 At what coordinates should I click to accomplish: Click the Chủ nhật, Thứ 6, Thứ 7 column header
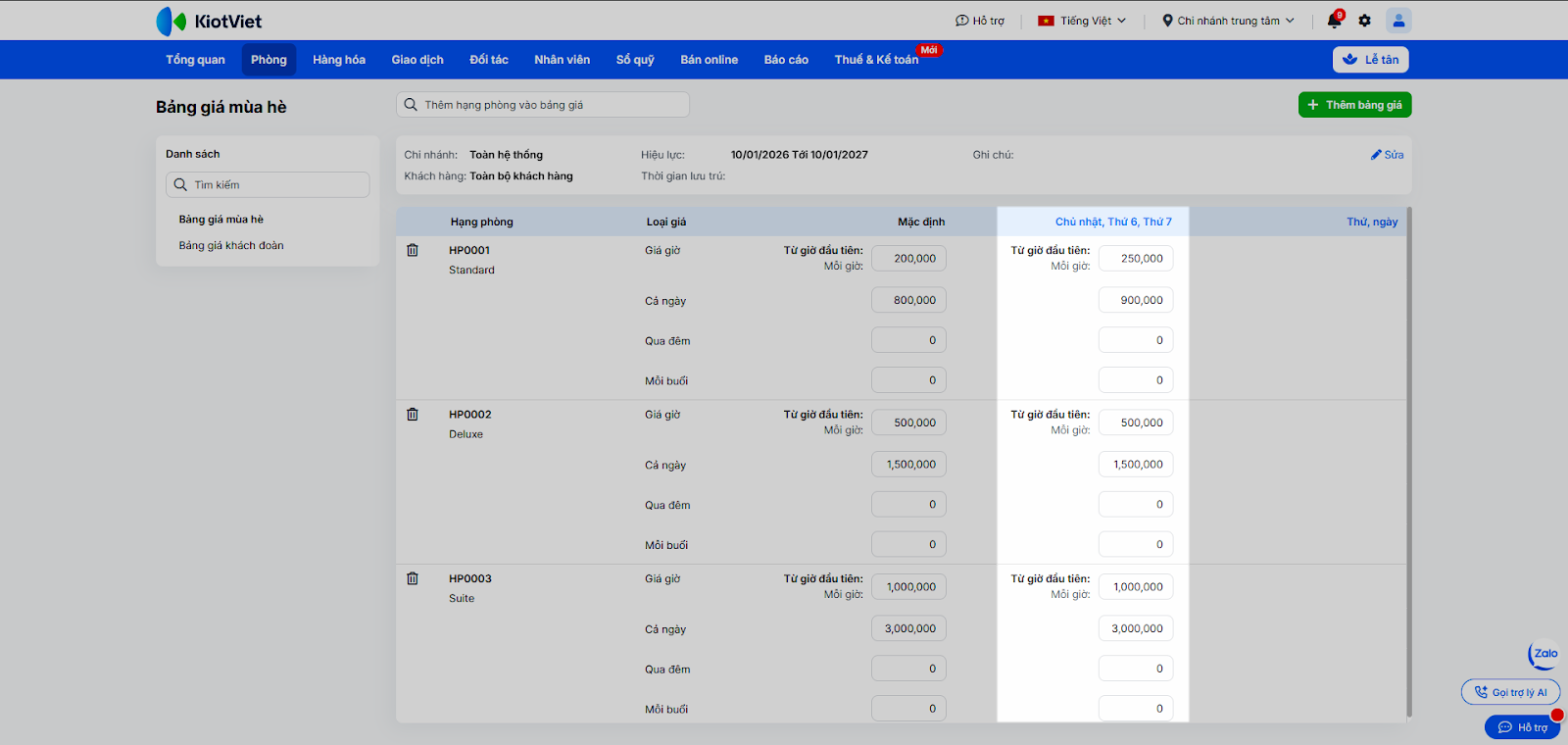pos(1113,222)
